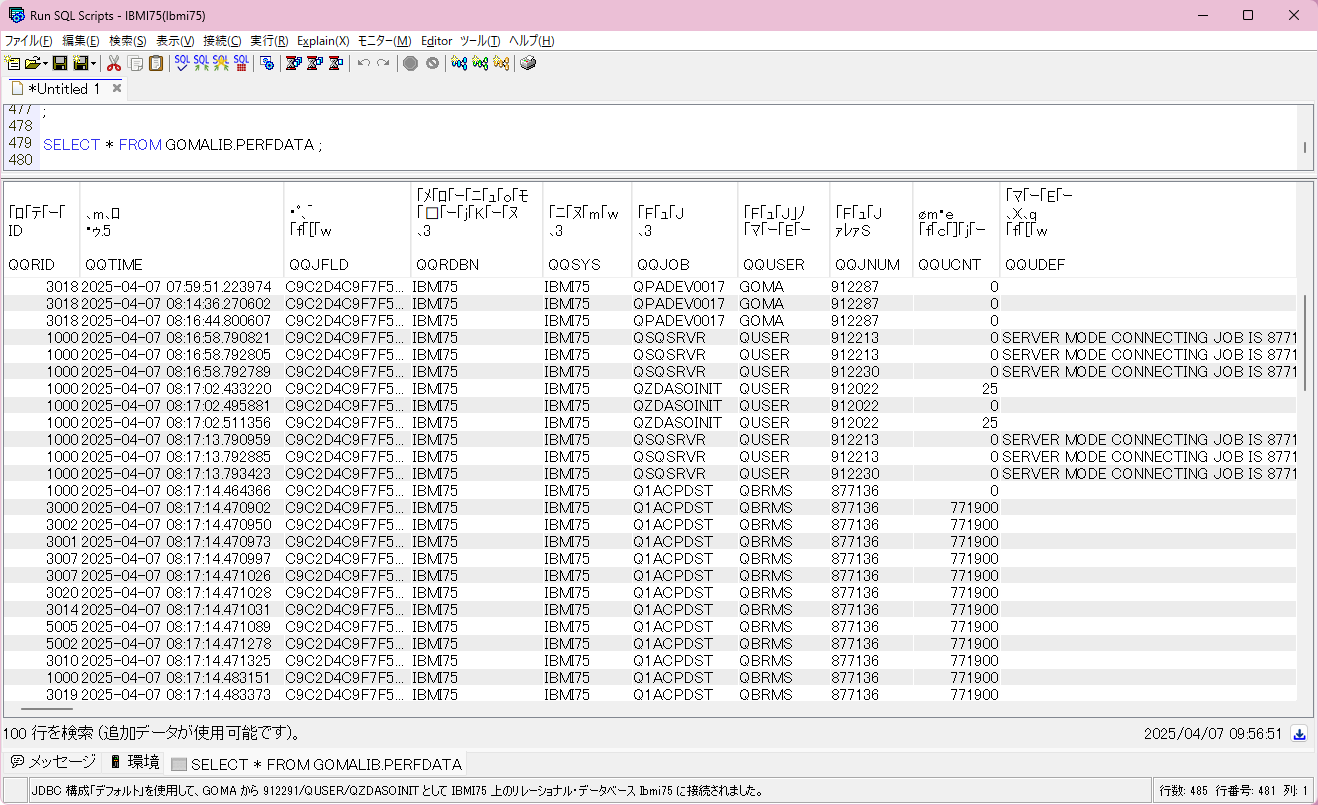Create a new SQL script
1318x805 pixels.
click(13, 63)
